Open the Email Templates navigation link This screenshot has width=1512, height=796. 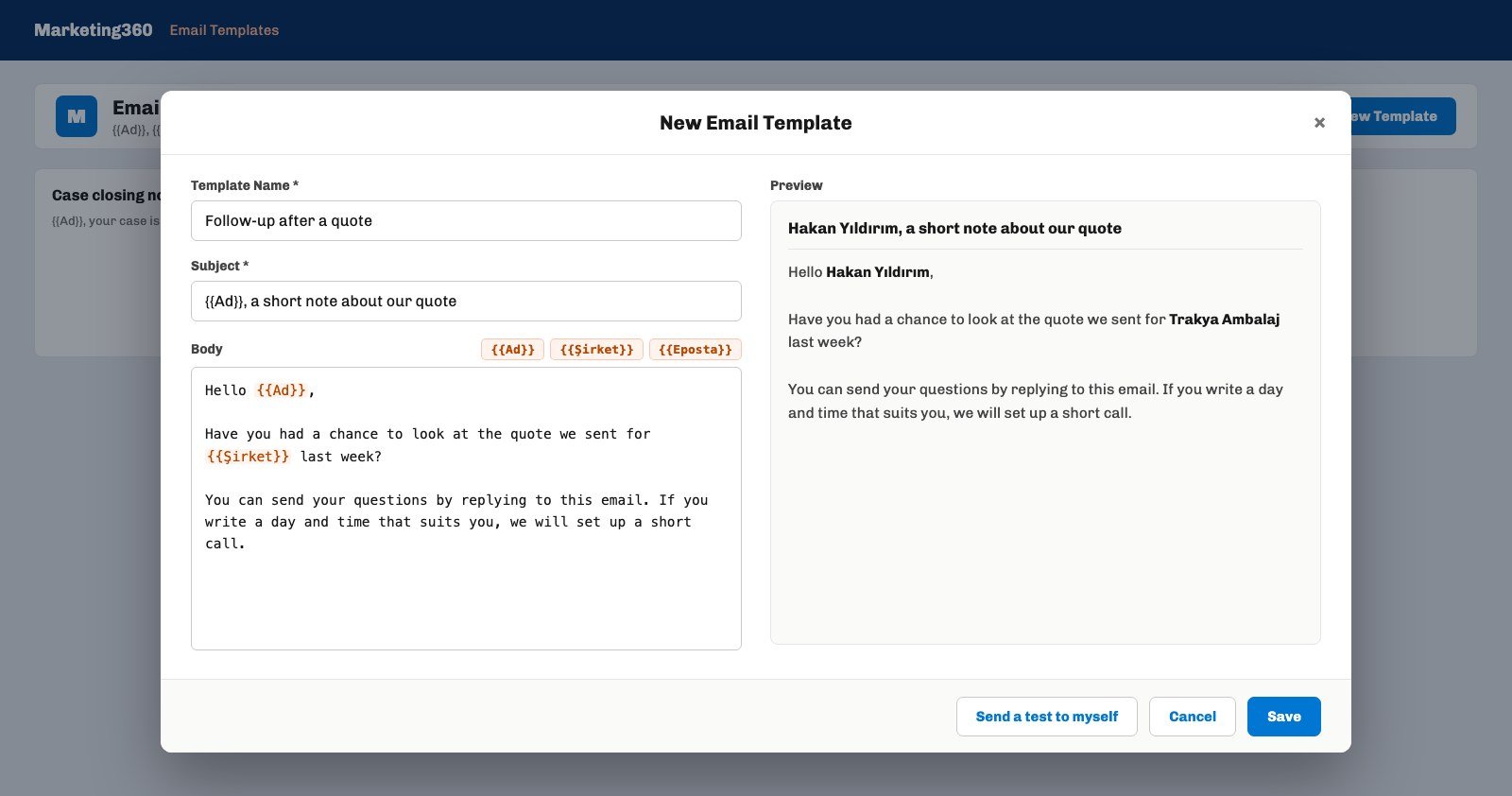[x=224, y=30]
